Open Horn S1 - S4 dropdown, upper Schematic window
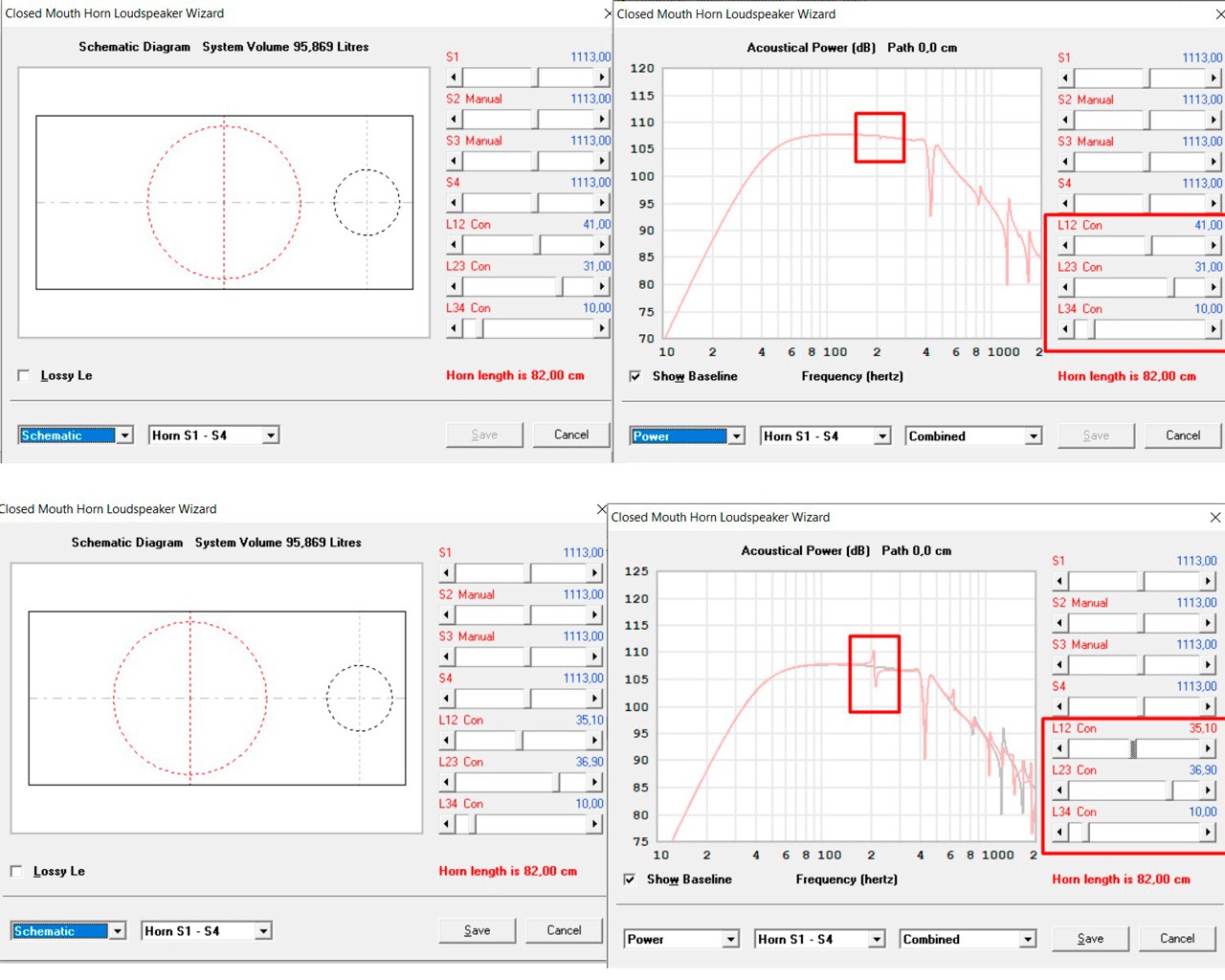Viewport: 1225px width, 980px height. click(271, 435)
